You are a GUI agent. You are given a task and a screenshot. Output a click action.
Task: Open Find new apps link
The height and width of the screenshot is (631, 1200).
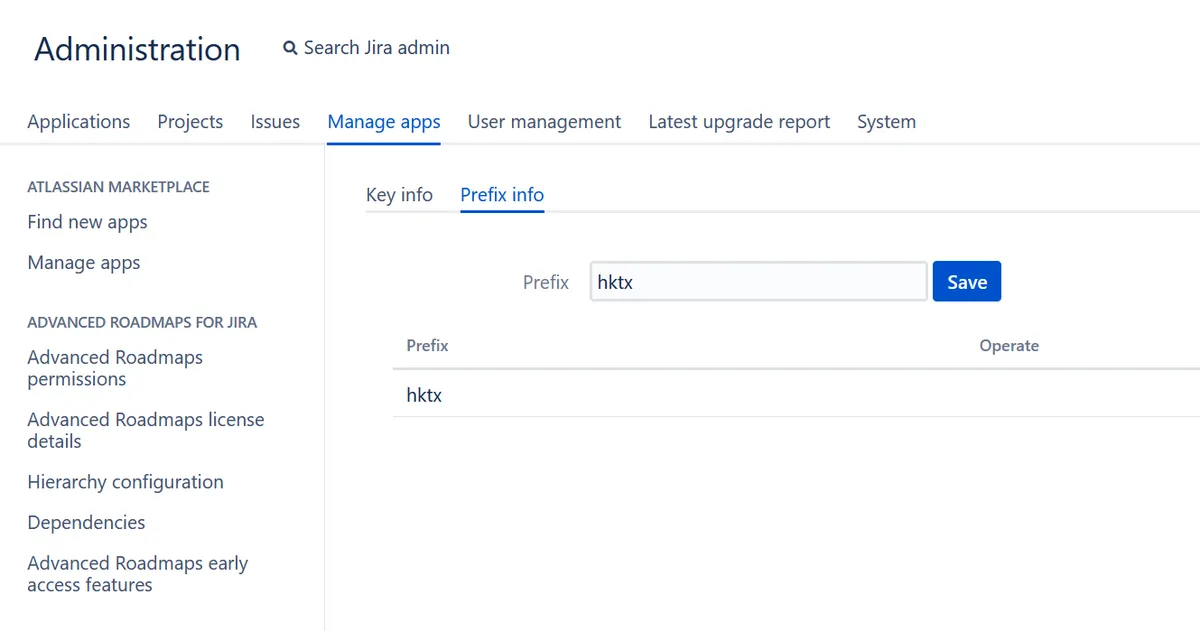[x=87, y=222]
